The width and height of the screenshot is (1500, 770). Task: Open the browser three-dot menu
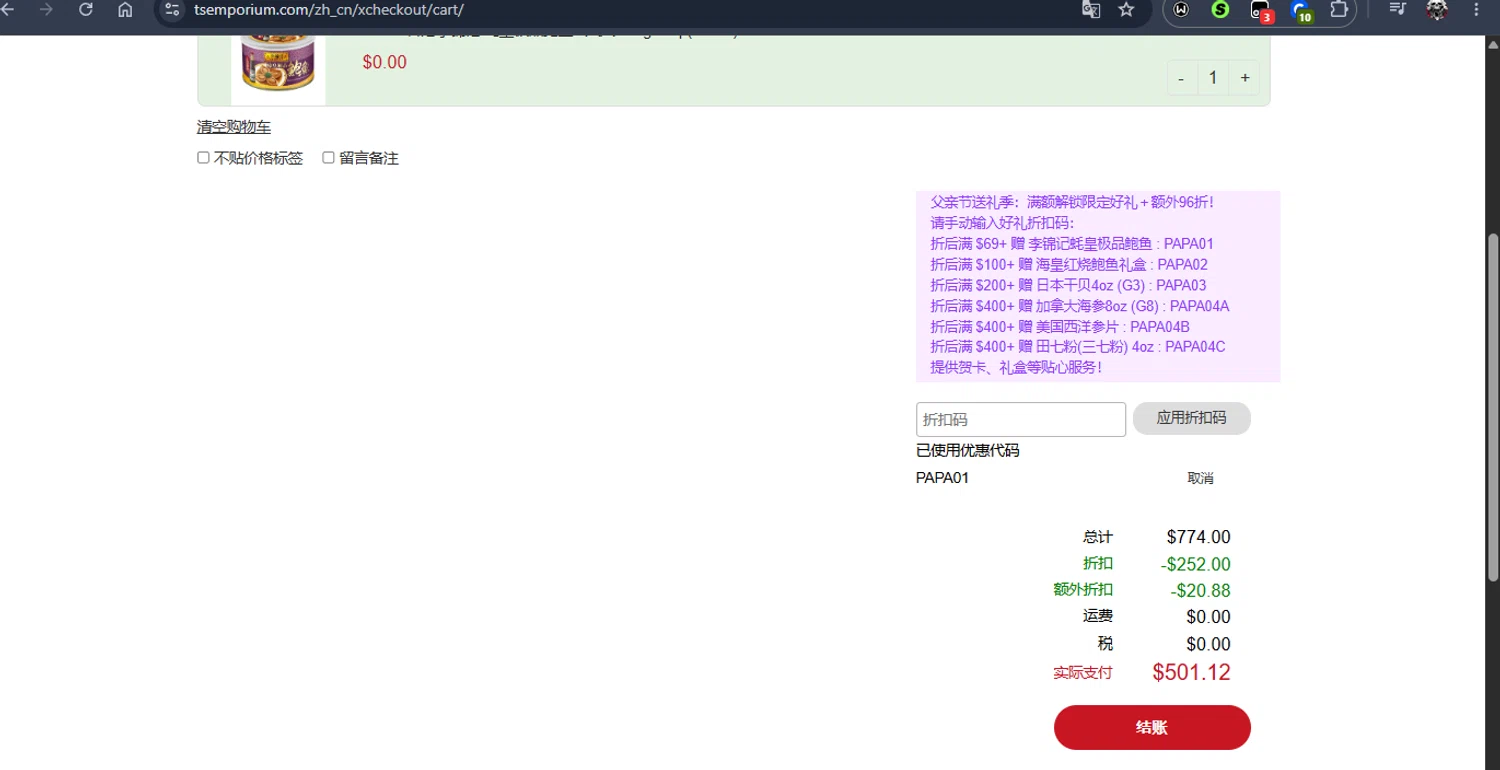tap(1477, 9)
